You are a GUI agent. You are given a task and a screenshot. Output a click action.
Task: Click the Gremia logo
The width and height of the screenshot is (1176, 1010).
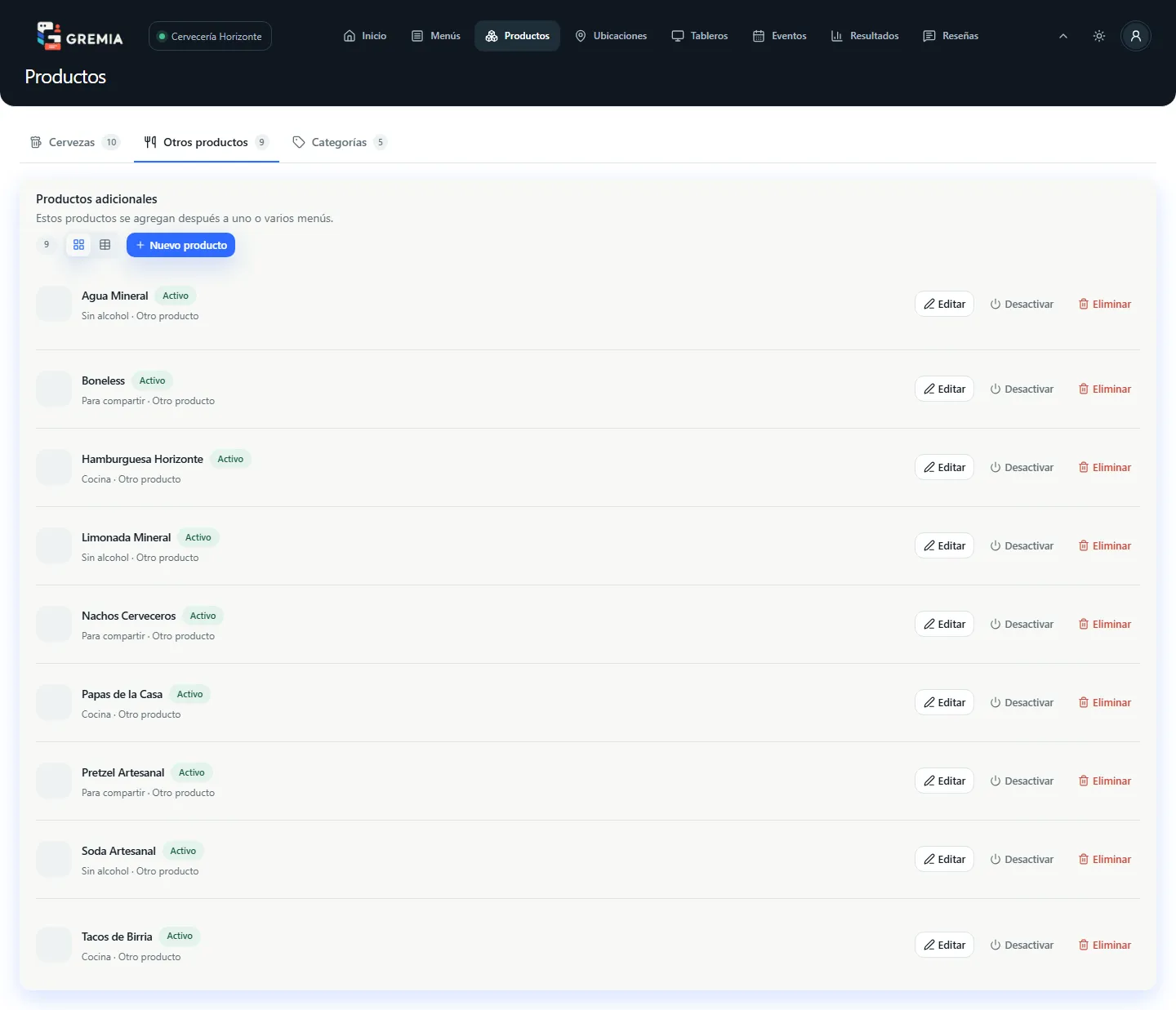[x=80, y=36]
